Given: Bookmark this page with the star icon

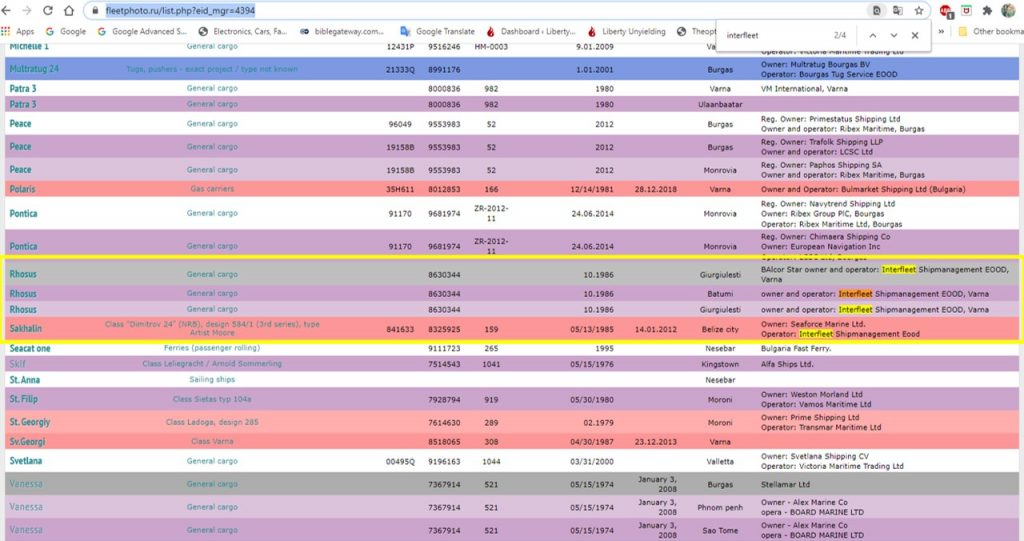Looking at the screenshot, I should tap(919, 10).
